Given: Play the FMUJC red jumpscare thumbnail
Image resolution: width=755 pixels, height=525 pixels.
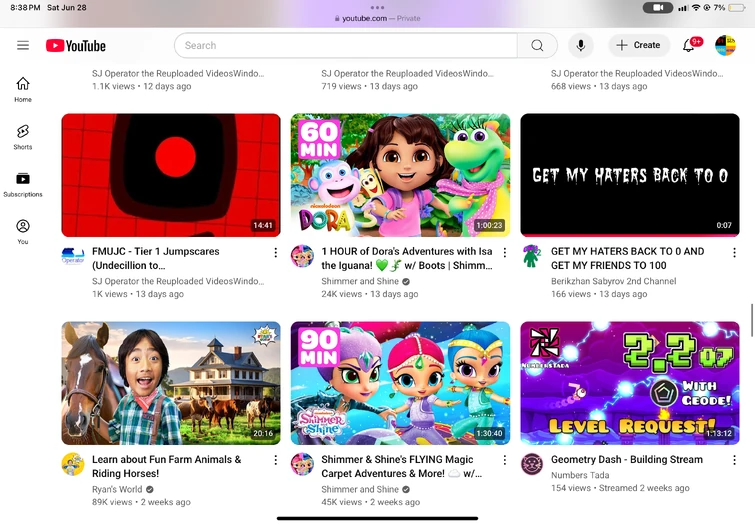Looking at the screenshot, I should pos(171,175).
